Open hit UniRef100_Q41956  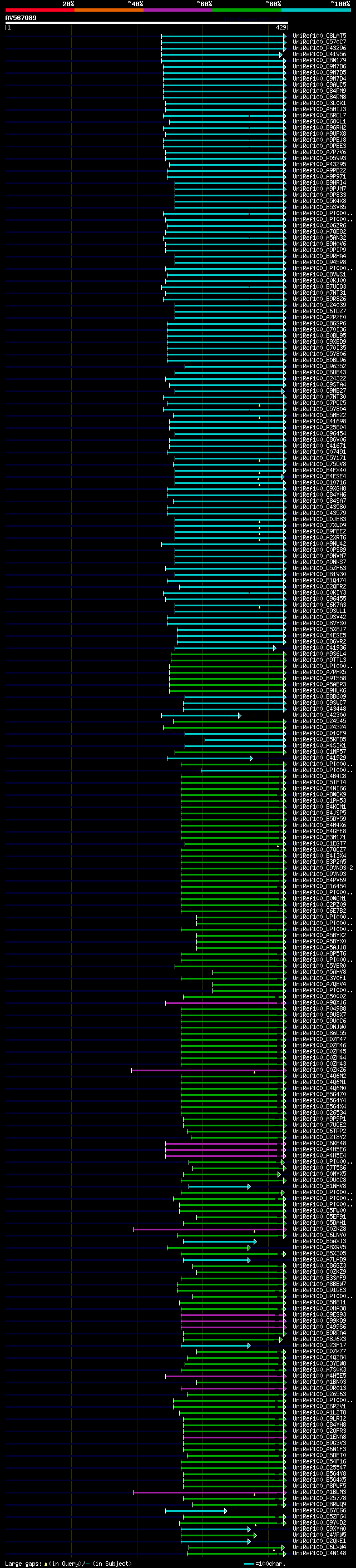tap(319, 54)
